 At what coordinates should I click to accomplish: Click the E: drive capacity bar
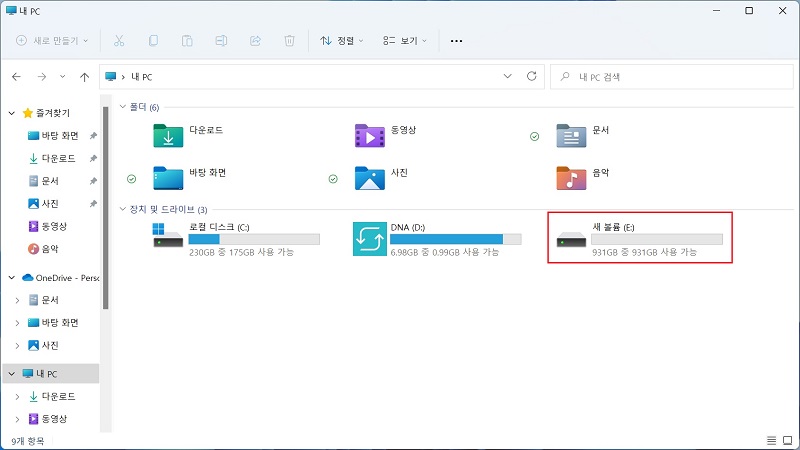[657, 239]
